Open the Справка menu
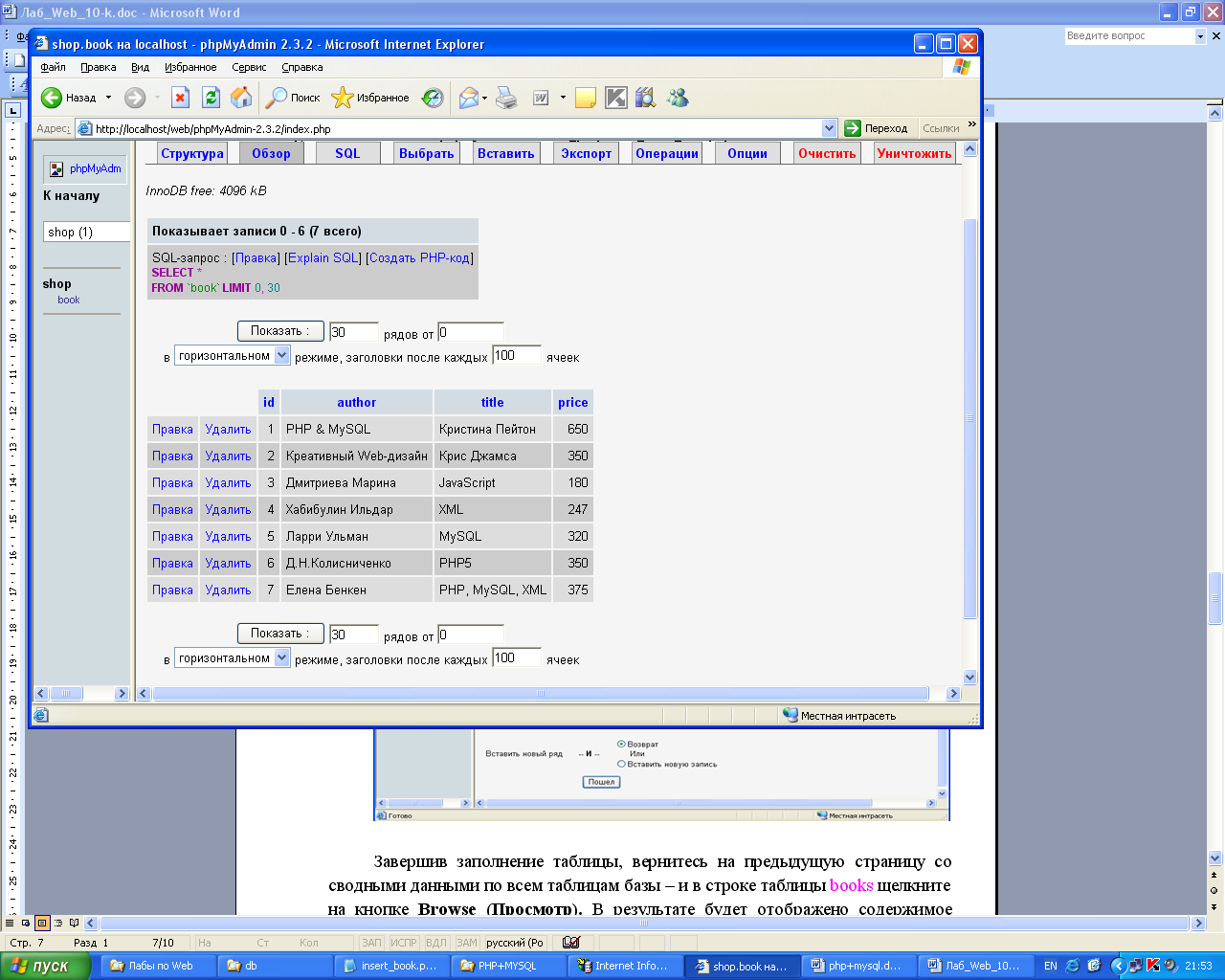This screenshot has width=1225, height=980. tap(302, 67)
